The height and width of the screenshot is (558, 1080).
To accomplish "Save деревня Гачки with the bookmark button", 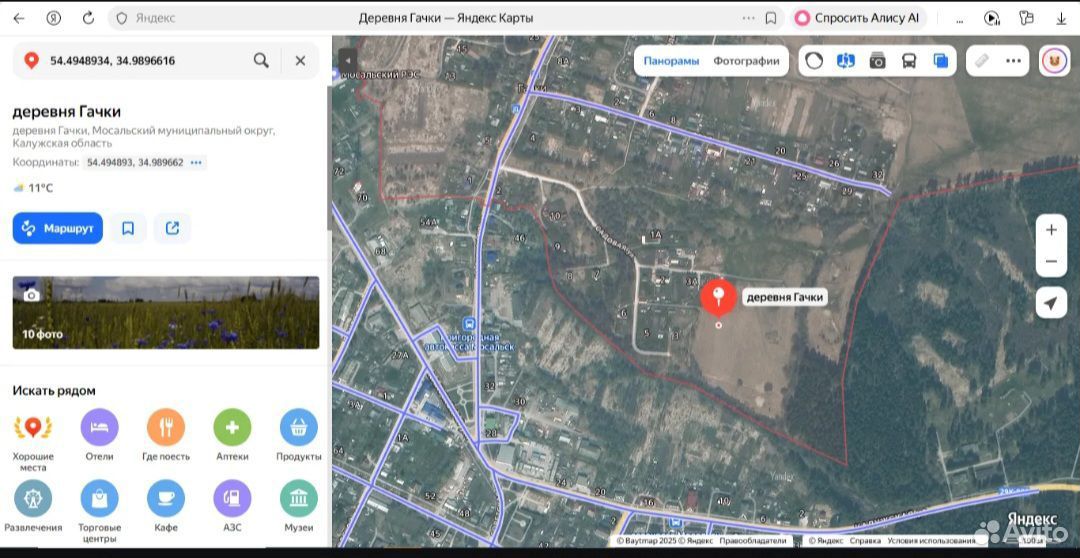I will point(128,228).
